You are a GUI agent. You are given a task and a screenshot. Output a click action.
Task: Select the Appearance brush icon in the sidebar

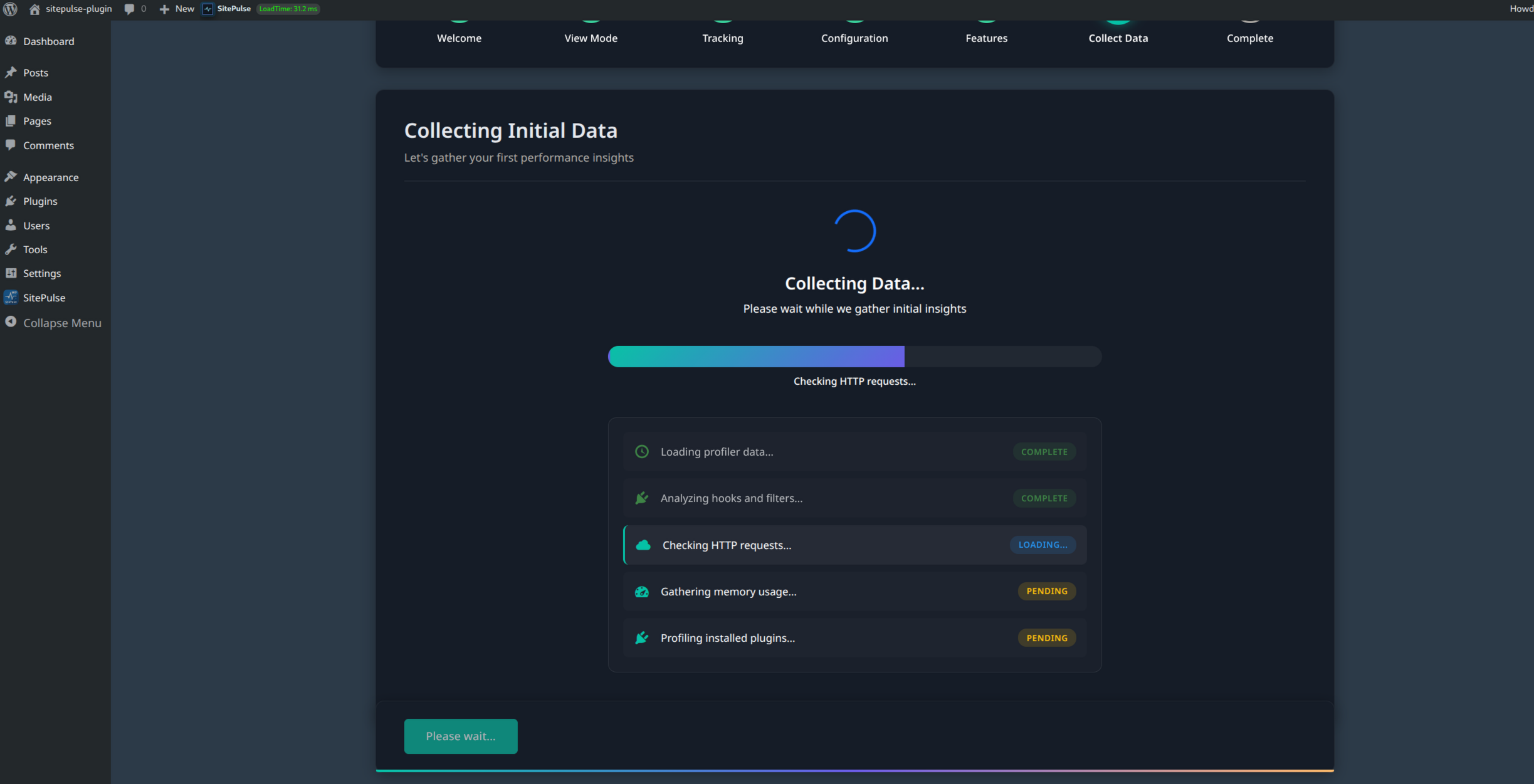(11, 176)
